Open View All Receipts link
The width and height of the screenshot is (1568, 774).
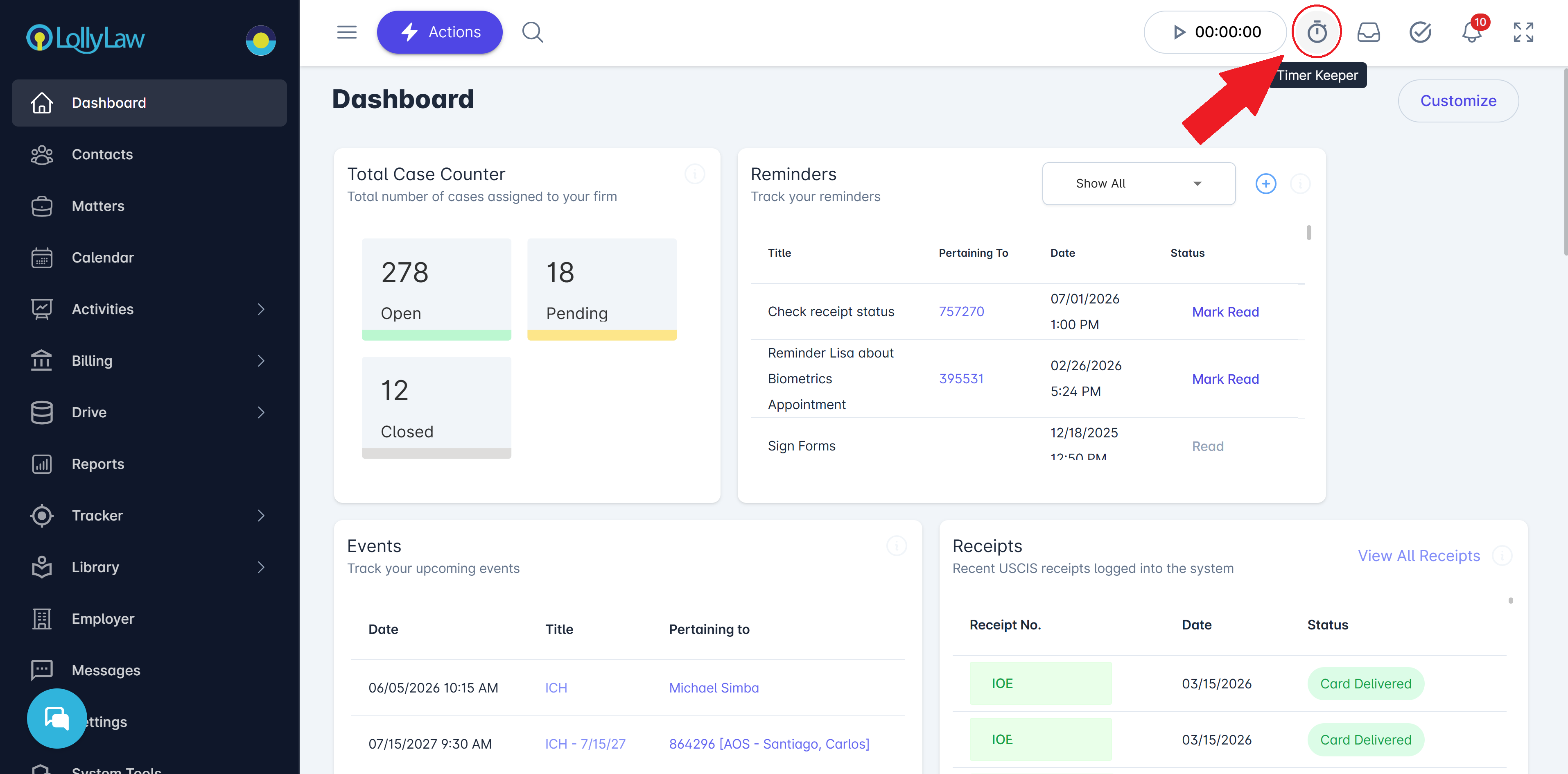pos(1418,555)
